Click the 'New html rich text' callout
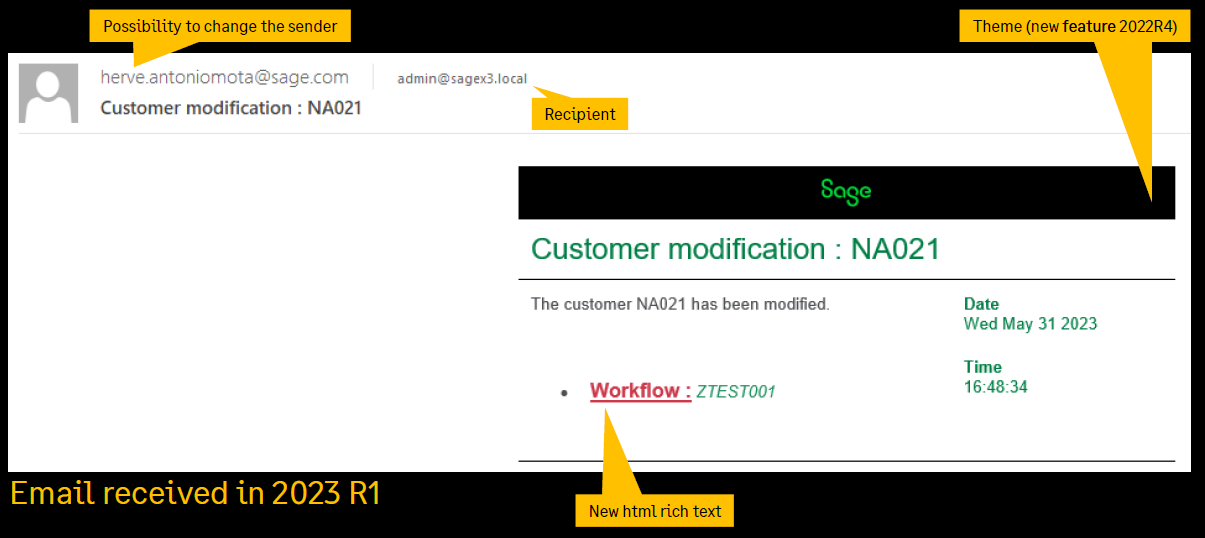The height and width of the screenshot is (538, 1205). pyautogui.click(x=655, y=511)
